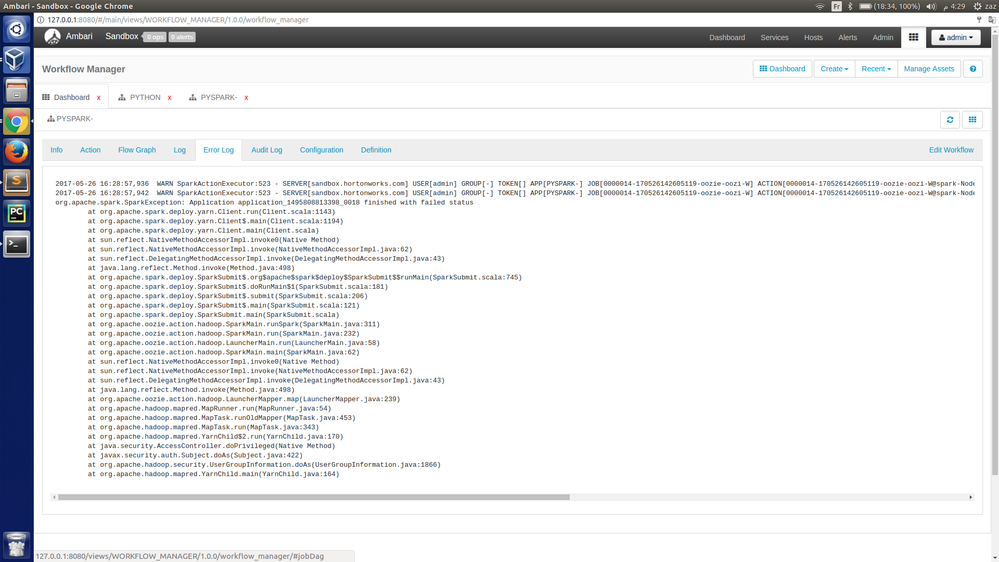Click the browser address bar URL
This screenshot has width=999, height=562.
tap(178, 20)
